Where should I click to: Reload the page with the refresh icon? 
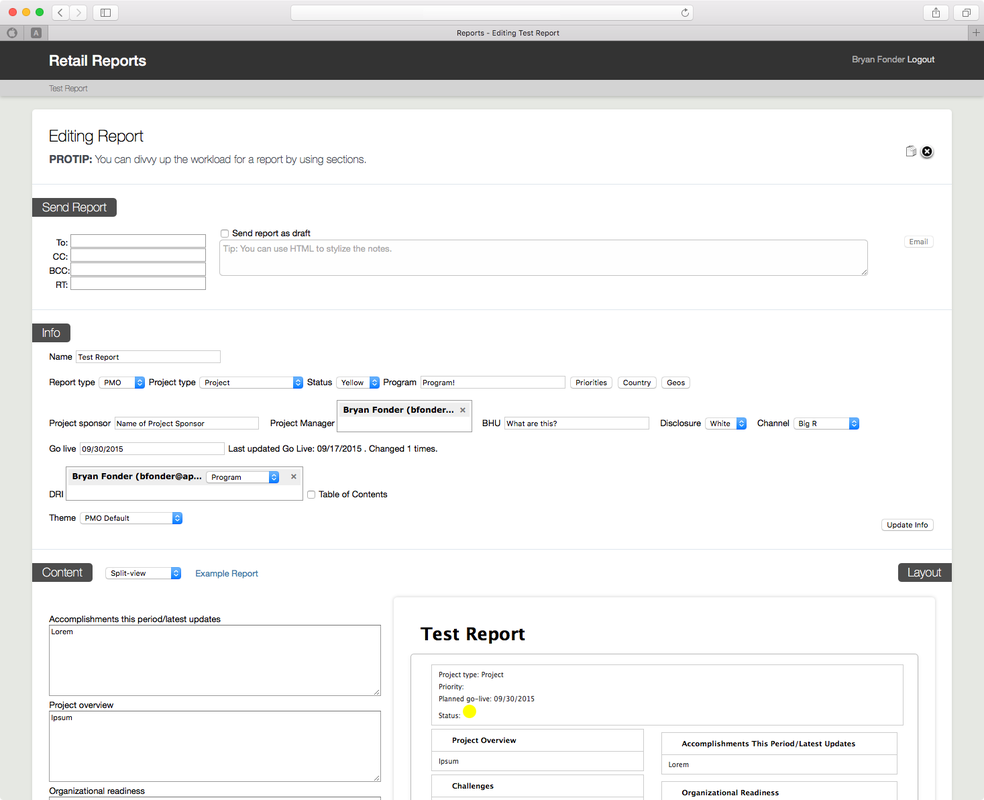click(685, 13)
